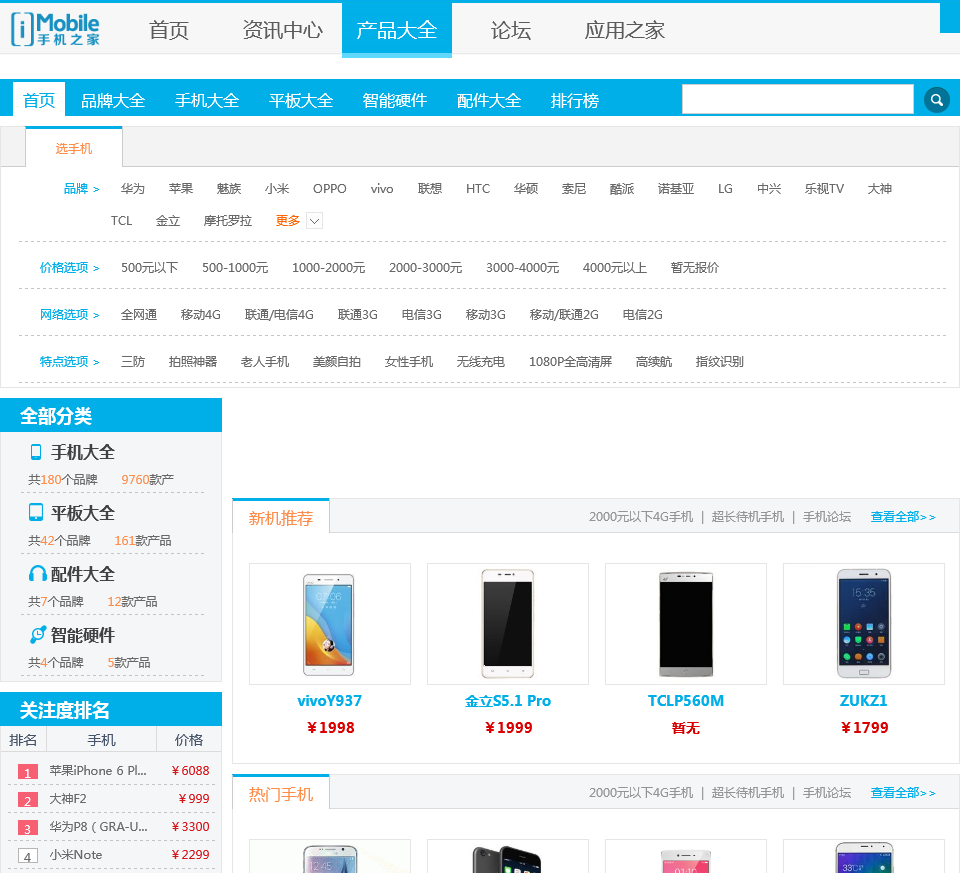Choose price range 4000元以上
Viewport: 960px width, 873px height.
pyautogui.click(x=614, y=268)
